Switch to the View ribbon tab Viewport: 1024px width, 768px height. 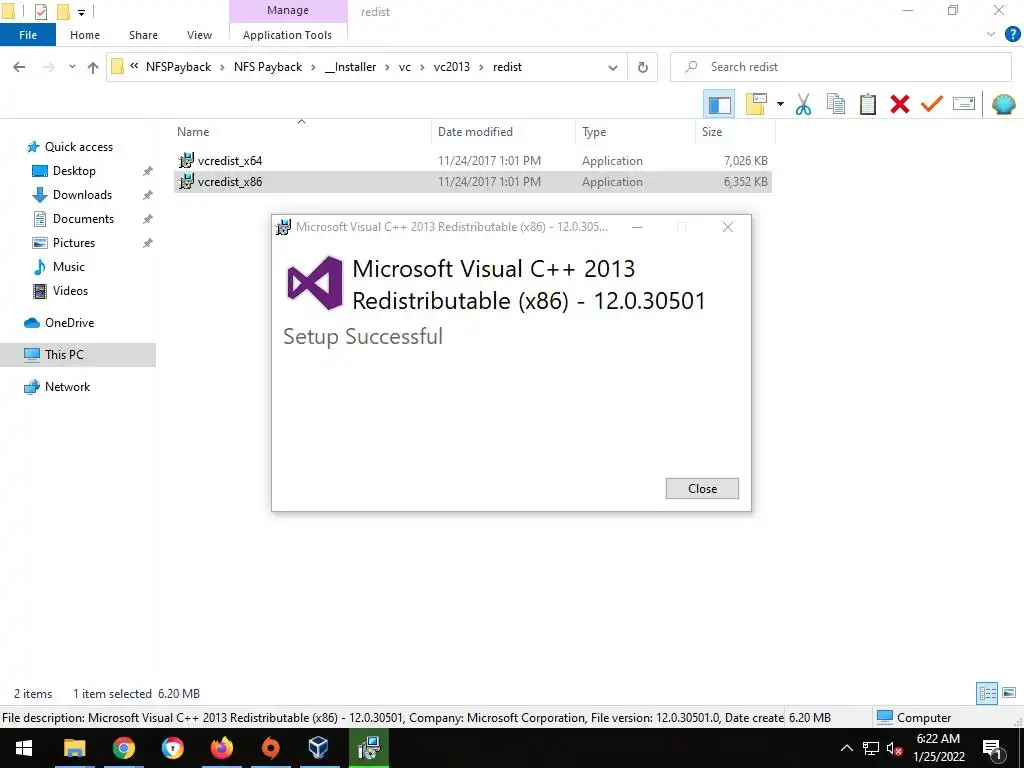(199, 35)
